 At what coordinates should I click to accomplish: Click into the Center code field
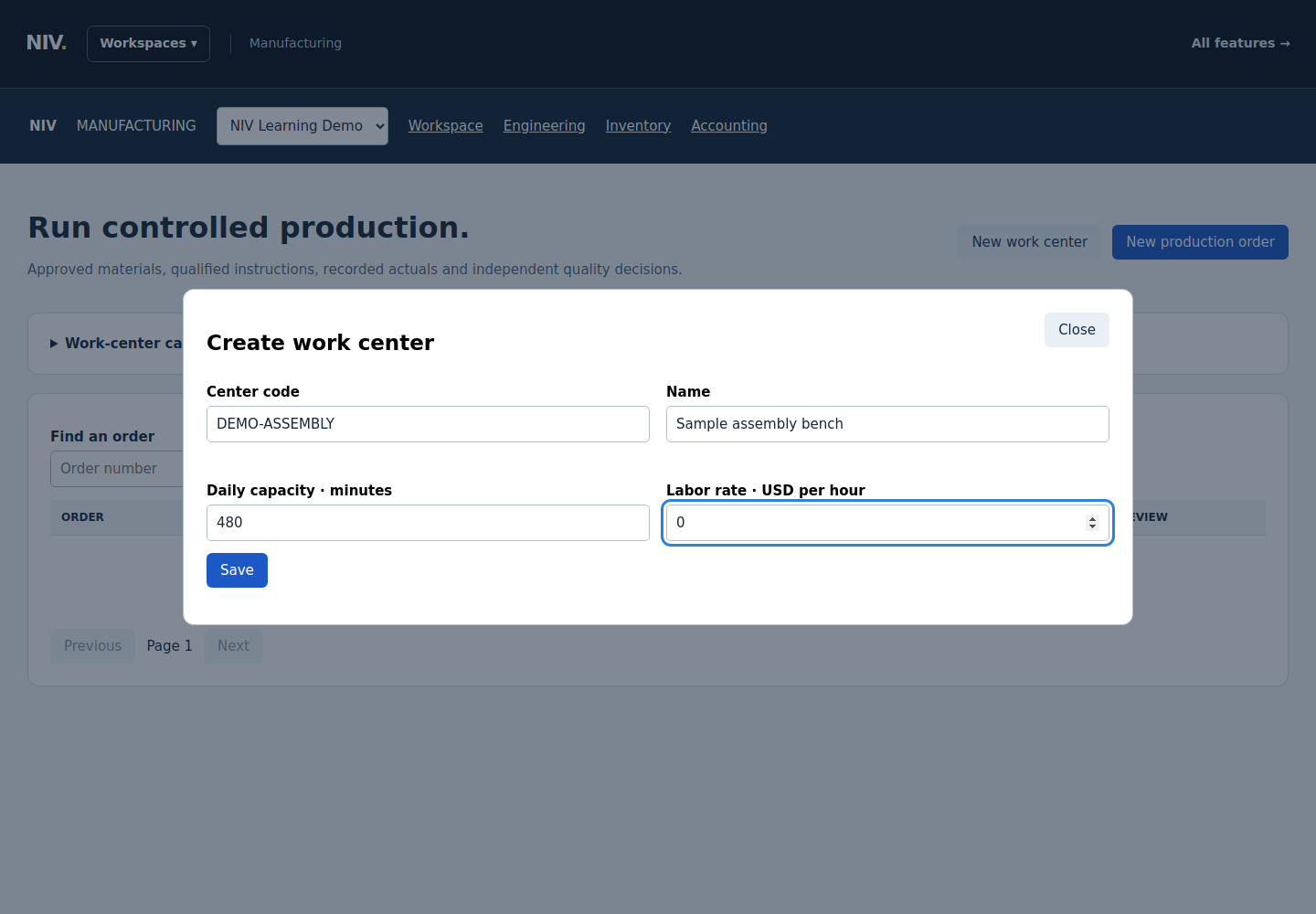[x=428, y=424]
